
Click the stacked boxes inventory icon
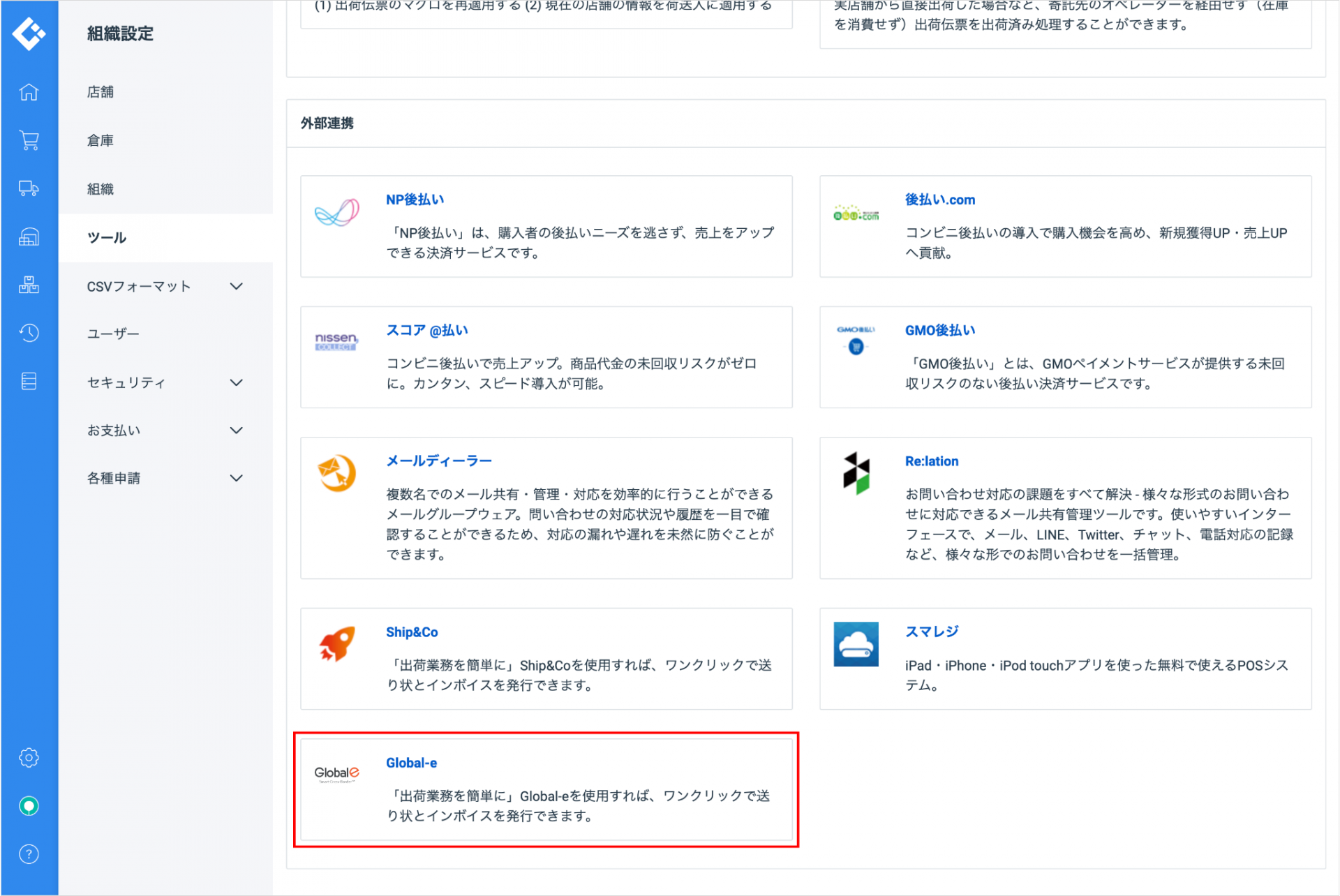tap(29, 285)
